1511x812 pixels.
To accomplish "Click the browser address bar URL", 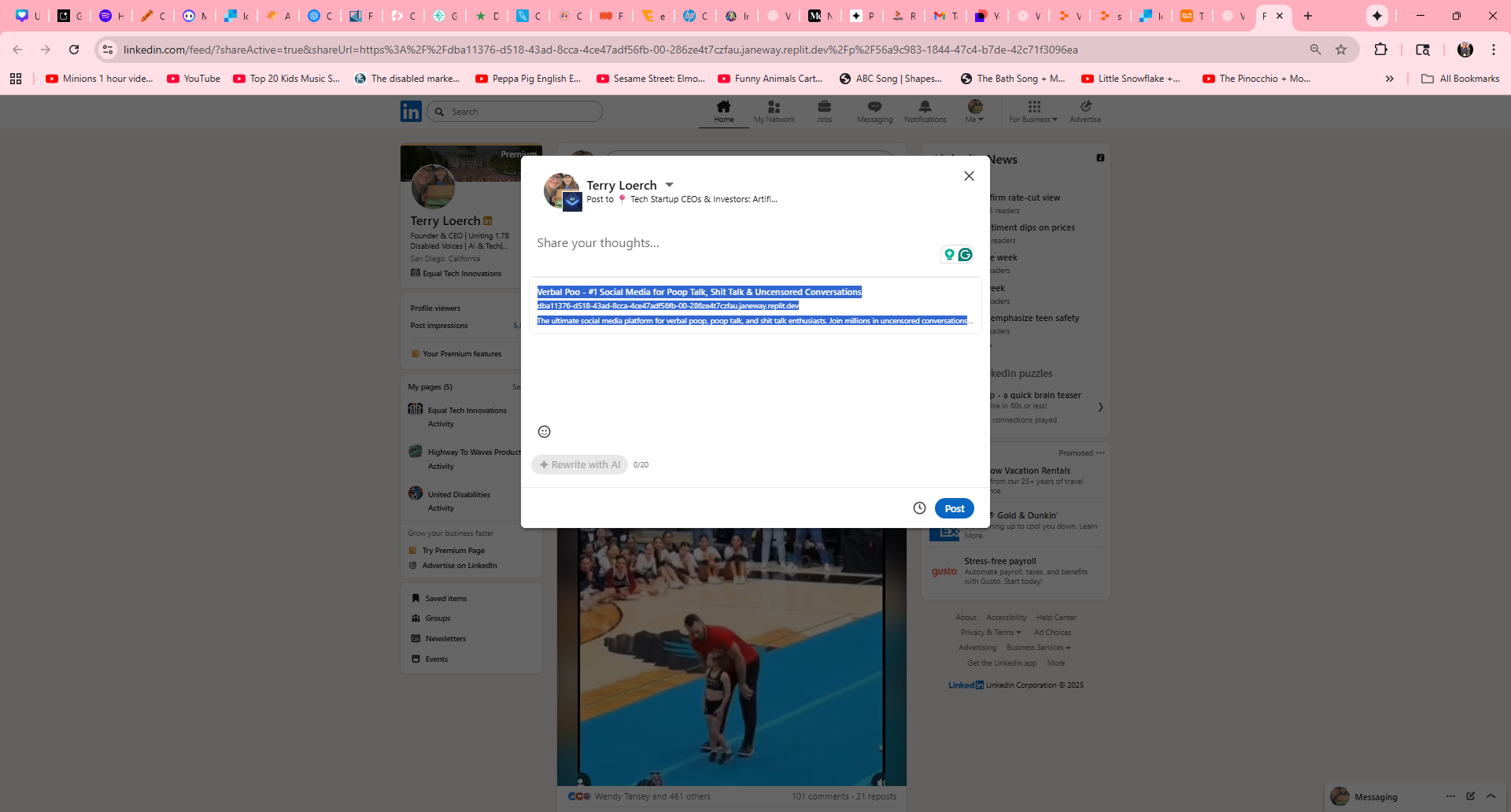I will click(x=598, y=50).
